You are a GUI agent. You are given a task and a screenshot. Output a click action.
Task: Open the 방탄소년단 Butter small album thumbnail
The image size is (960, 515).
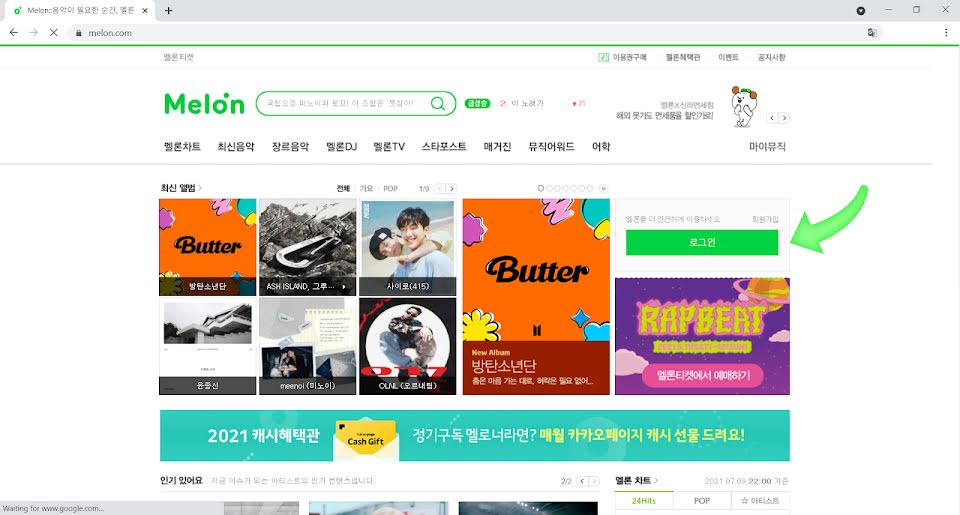pyautogui.click(x=208, y=247)
